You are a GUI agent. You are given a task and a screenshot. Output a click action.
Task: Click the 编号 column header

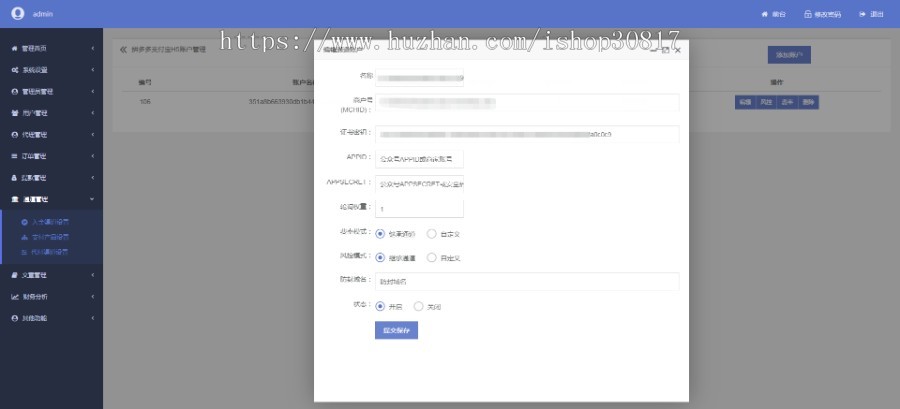click(x=145, y=83)
